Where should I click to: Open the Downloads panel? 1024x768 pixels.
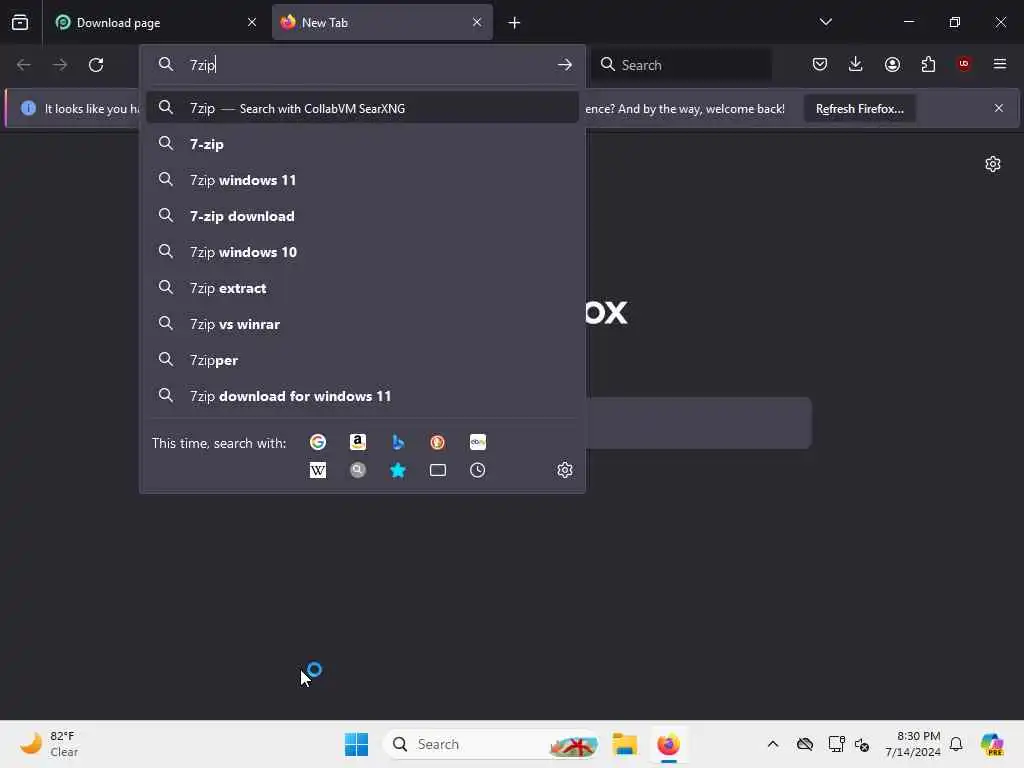[x=856, y=64]
